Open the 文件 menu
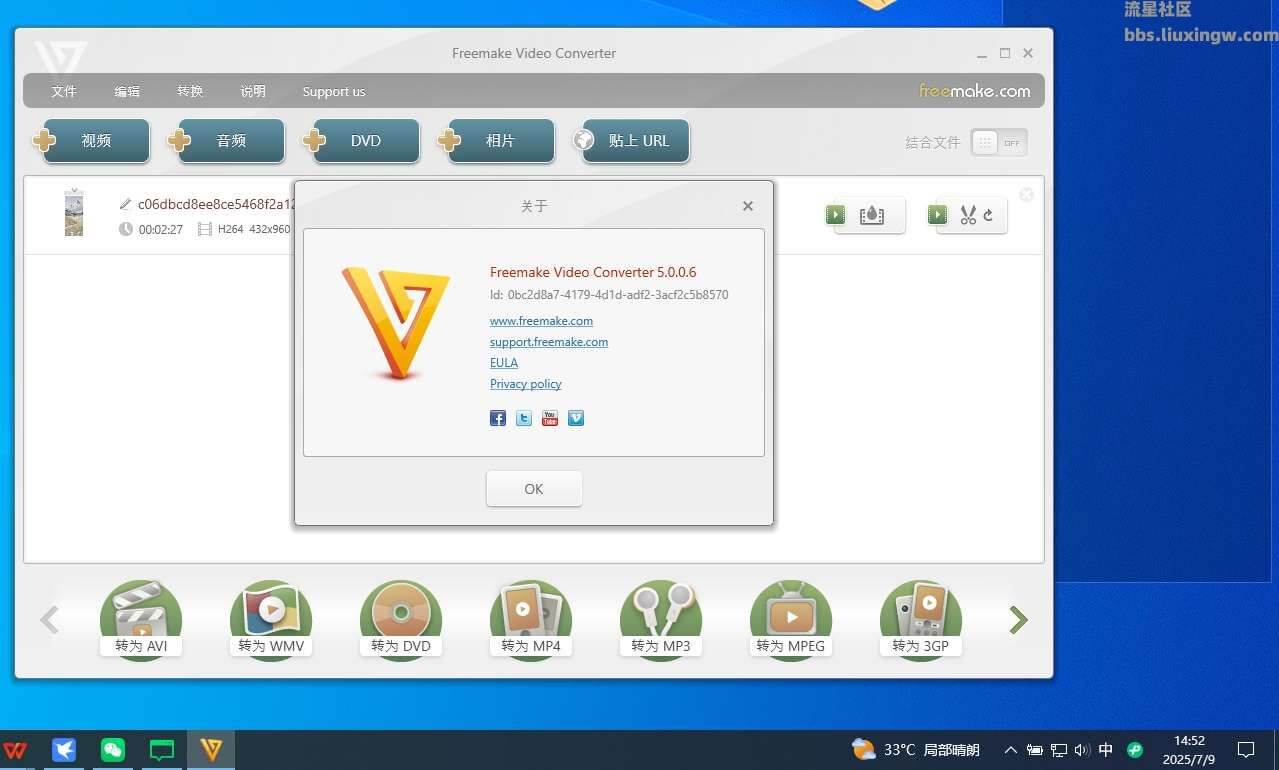1279x770 pixels. tap(64, 91)
